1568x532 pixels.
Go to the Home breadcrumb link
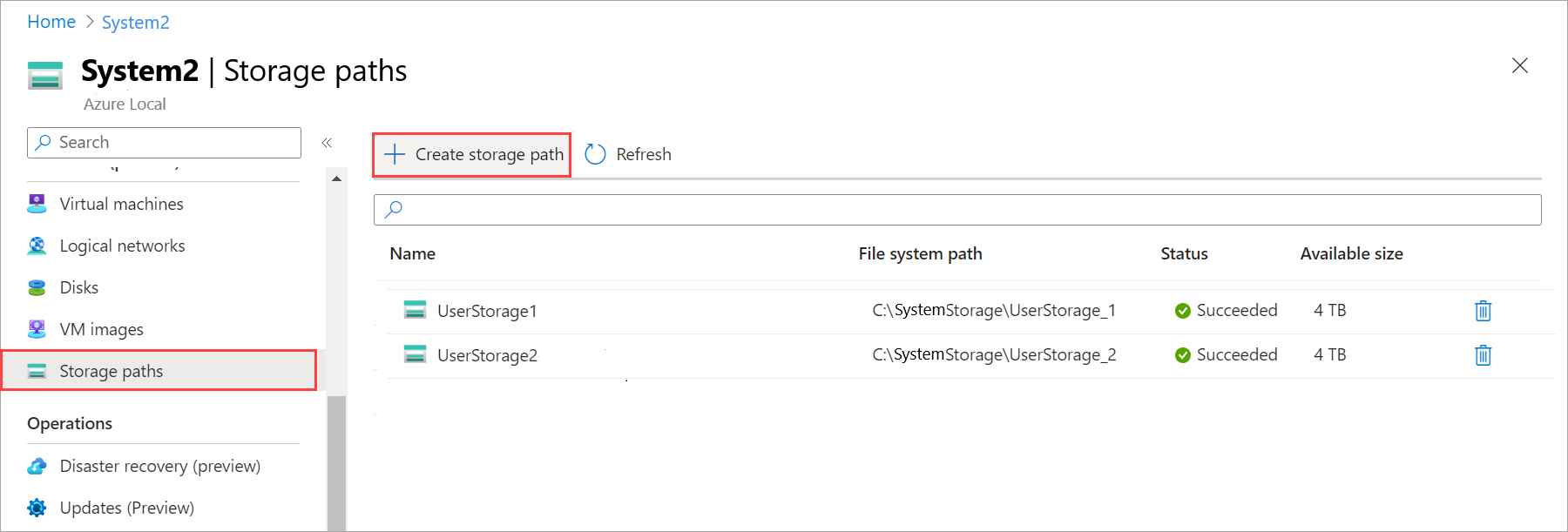tap(51, 22)
